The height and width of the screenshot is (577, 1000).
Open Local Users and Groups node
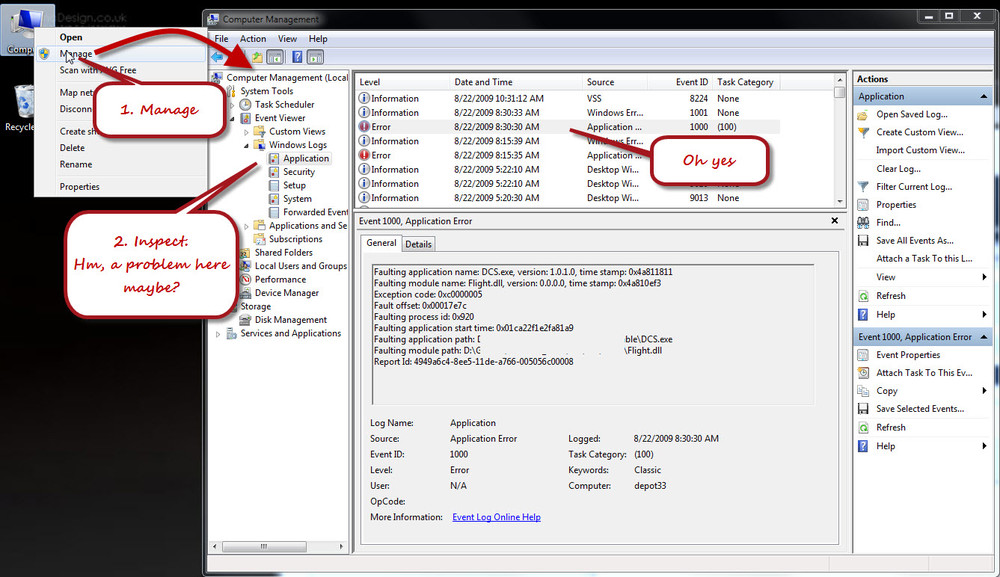click(300, 265)
